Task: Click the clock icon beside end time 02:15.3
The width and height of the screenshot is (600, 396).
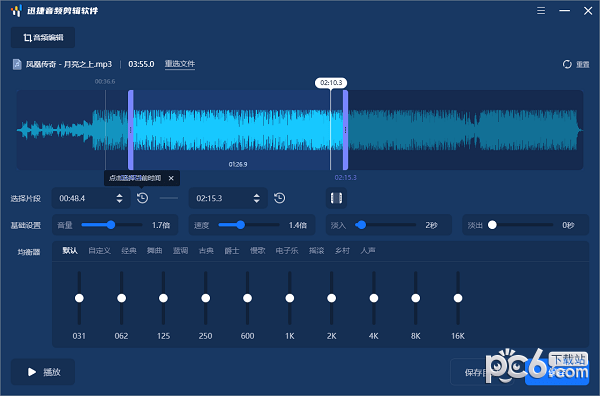Action: click(x=279, y=198)
